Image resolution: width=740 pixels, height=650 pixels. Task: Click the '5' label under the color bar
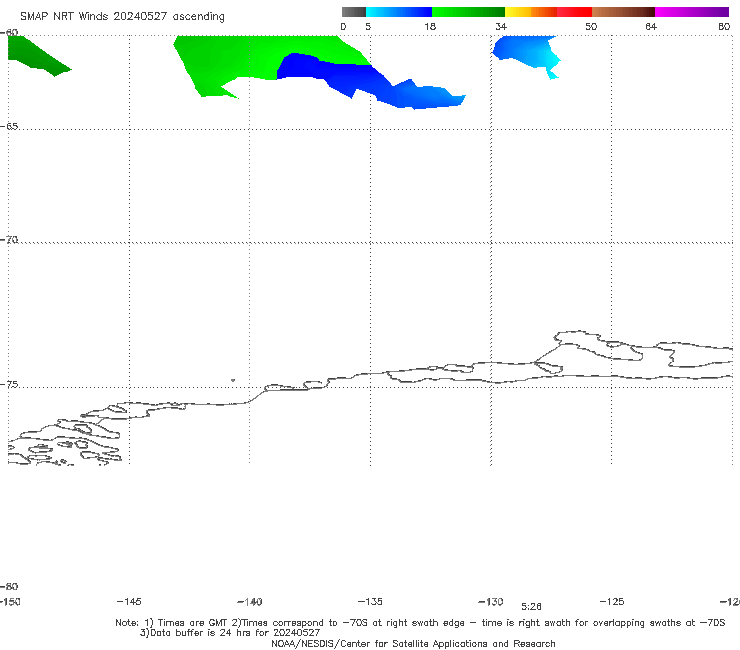(368, 26)
